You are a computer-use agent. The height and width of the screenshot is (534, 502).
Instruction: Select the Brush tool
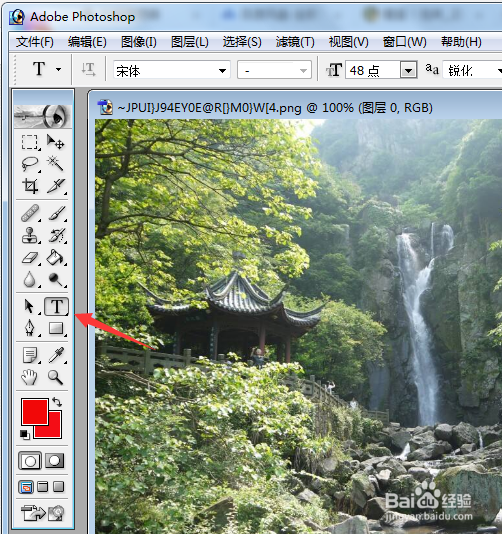(x=56, y=213)
